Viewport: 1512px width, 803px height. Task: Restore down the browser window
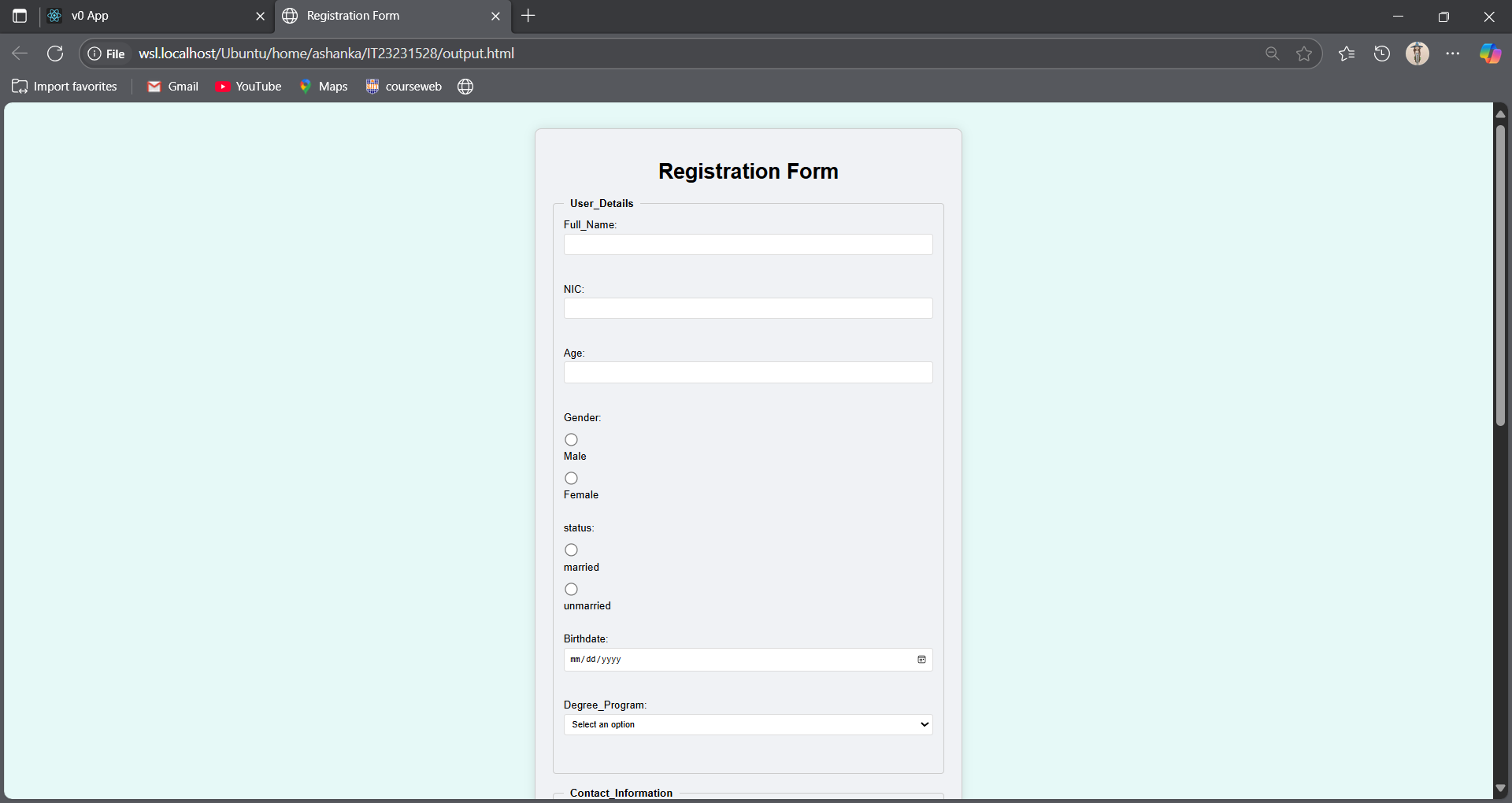[x=1443, y=16]
